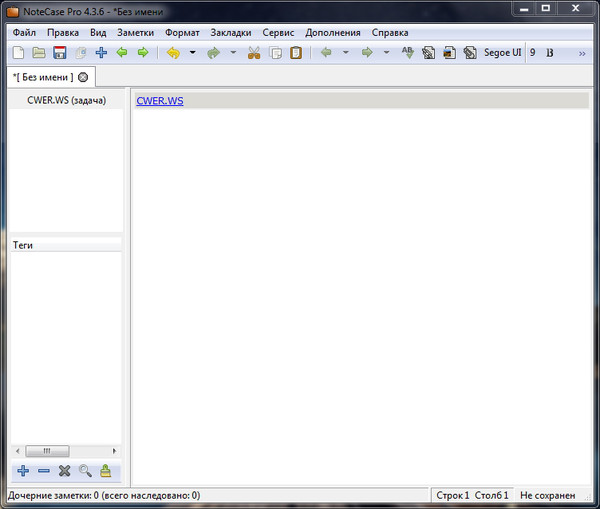Toggle bold text formatting
Viewport: 600px width, 509px height.
pos(549,53)
